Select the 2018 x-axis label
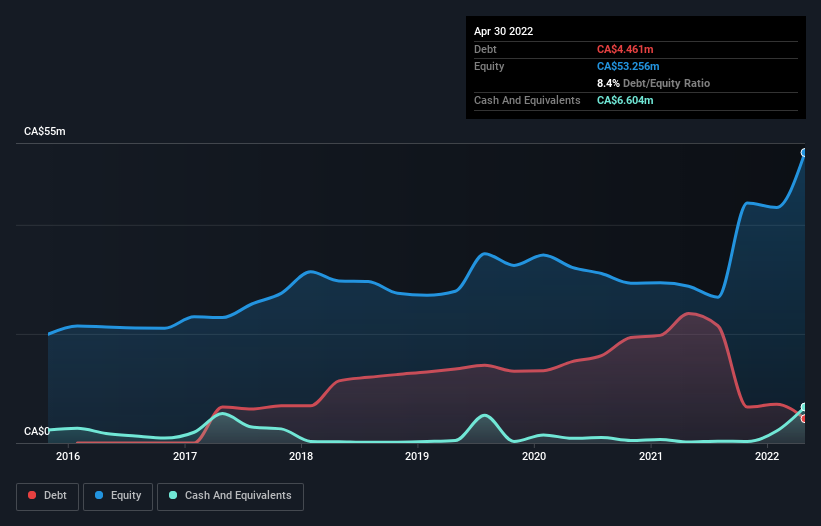 (x=301, y=456)
